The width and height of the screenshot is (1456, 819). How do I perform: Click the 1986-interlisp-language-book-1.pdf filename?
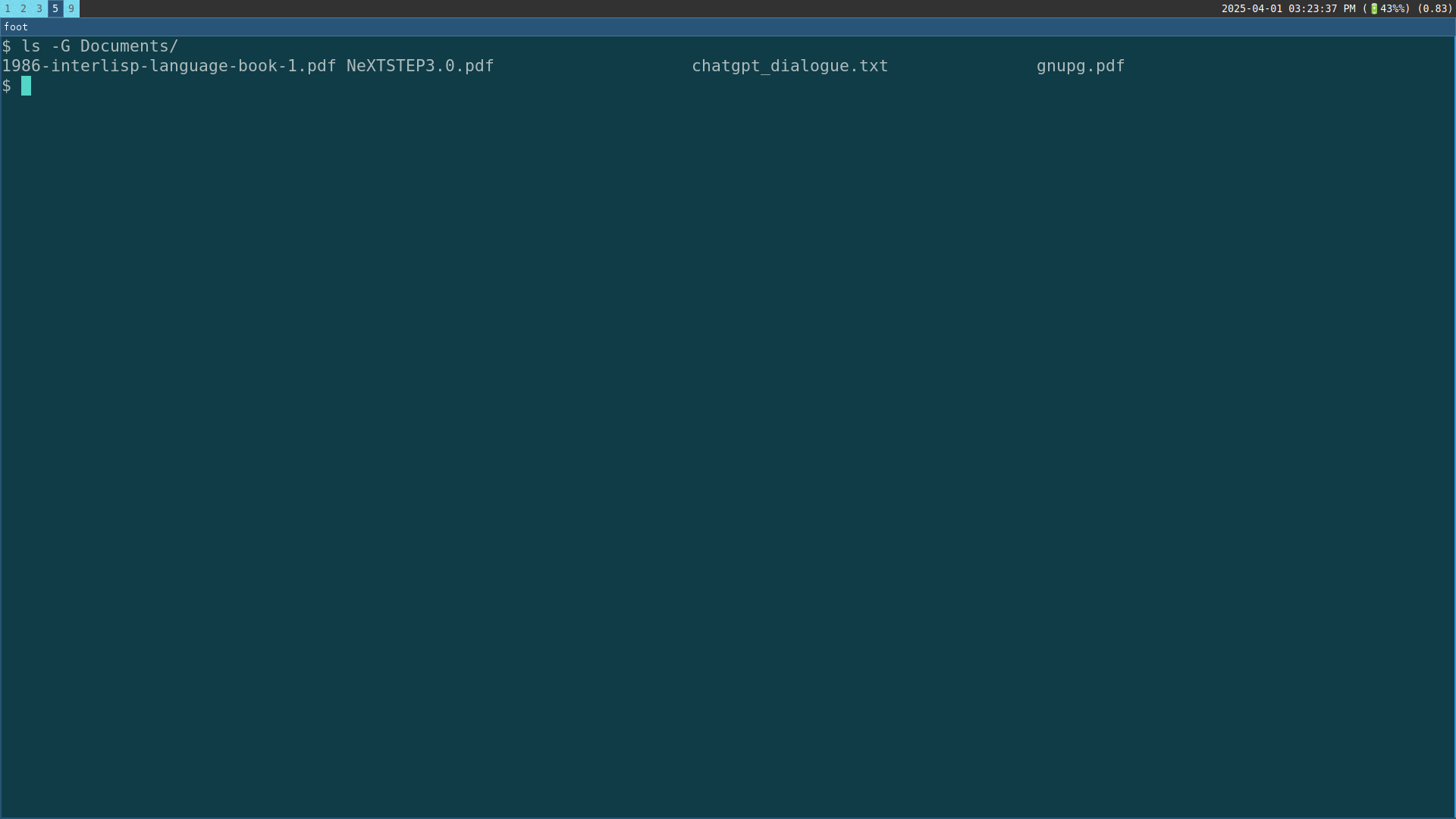tap(168, 66)
